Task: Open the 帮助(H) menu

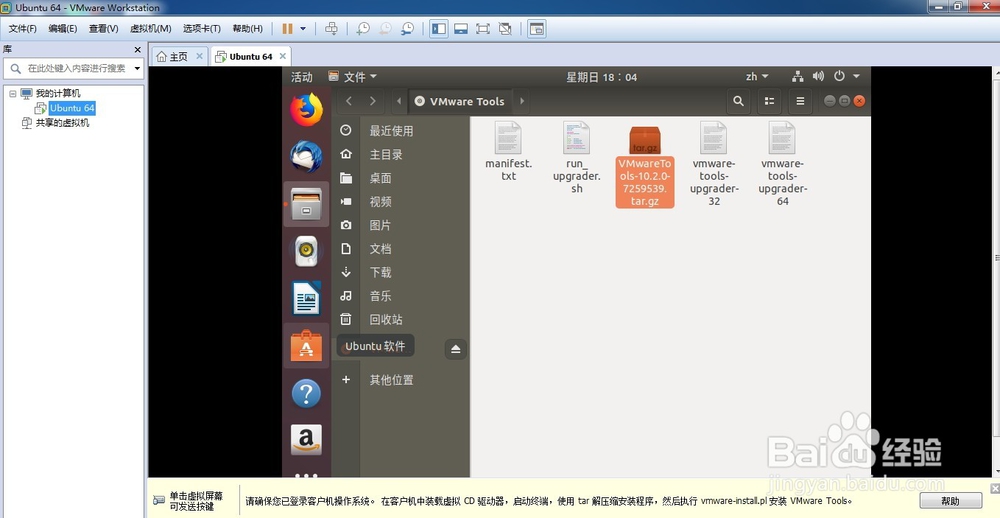Action: click(x=247, y=29)
